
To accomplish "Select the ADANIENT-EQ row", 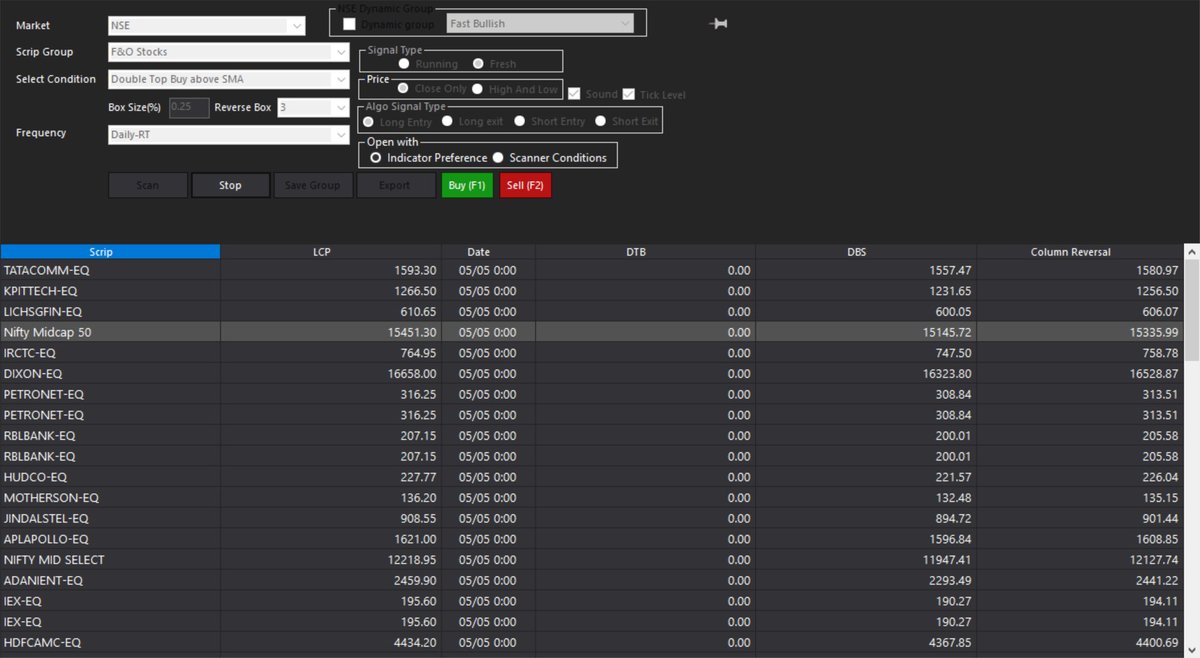I will pos(591,580).
